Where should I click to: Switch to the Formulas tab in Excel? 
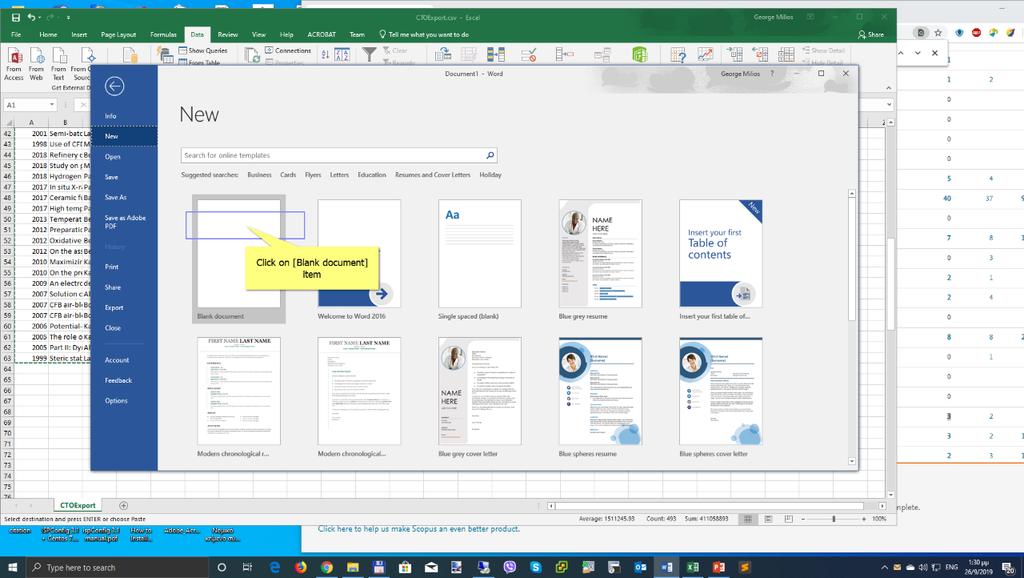pyautogui.click(x=163, y=35)
